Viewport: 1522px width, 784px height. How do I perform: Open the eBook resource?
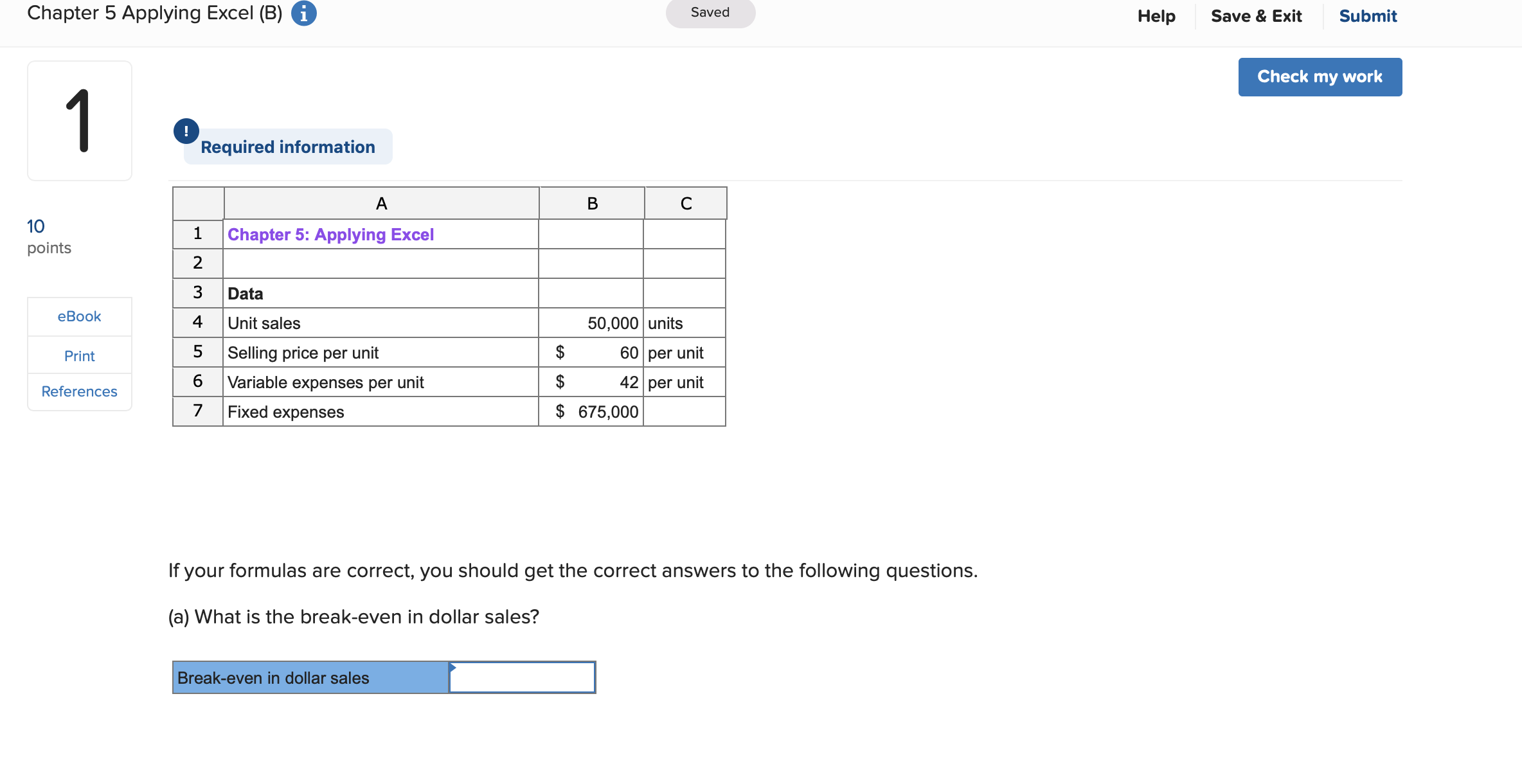tap(79, 316)
